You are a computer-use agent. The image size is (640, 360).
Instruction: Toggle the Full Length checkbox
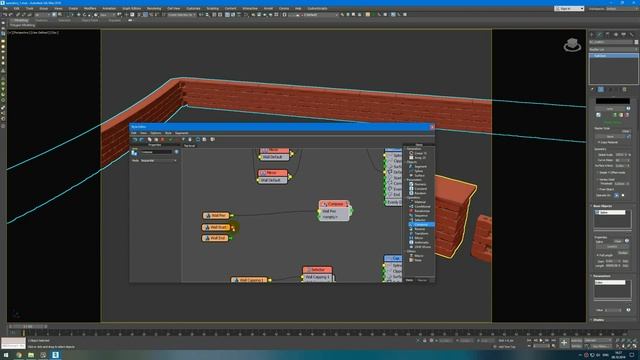coord(598,256)
